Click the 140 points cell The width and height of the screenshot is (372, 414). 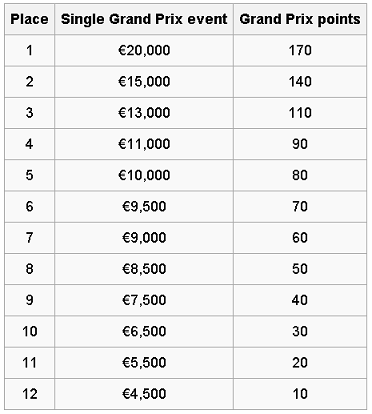click(x=300, y=82)
